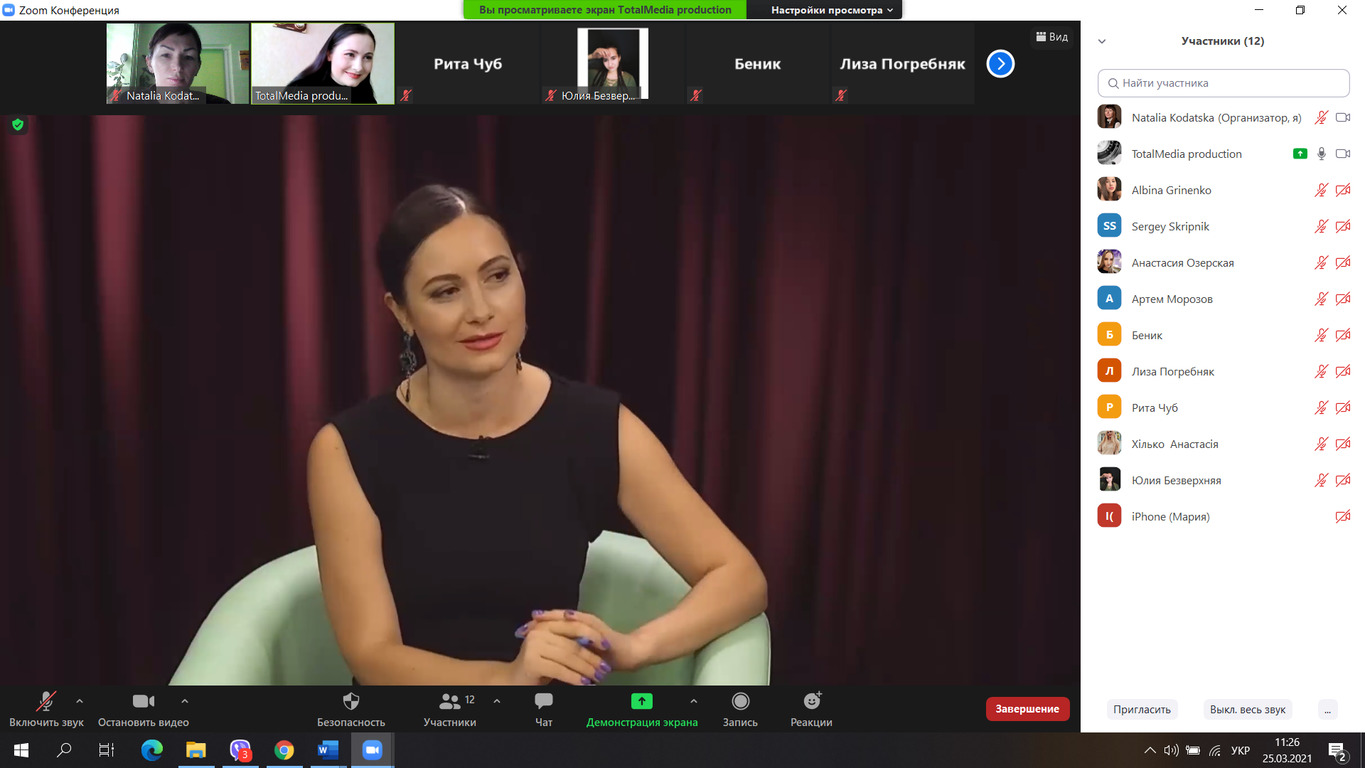Click muted mic icon for Albina Grinenko

[1321, 190]
